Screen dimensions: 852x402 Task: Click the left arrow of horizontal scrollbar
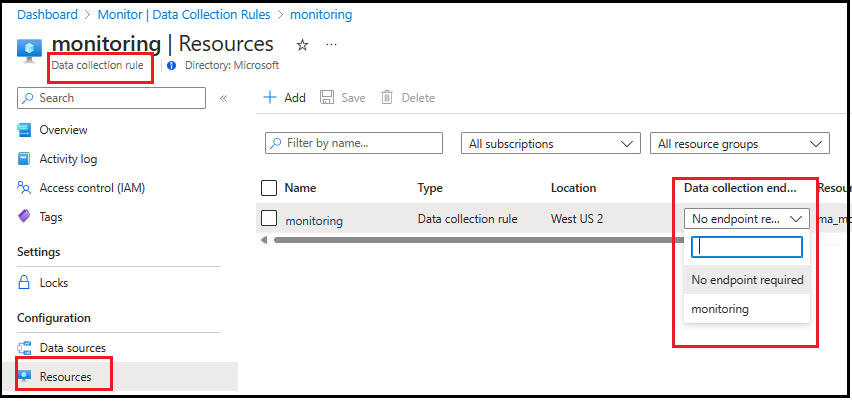[264, 240]
